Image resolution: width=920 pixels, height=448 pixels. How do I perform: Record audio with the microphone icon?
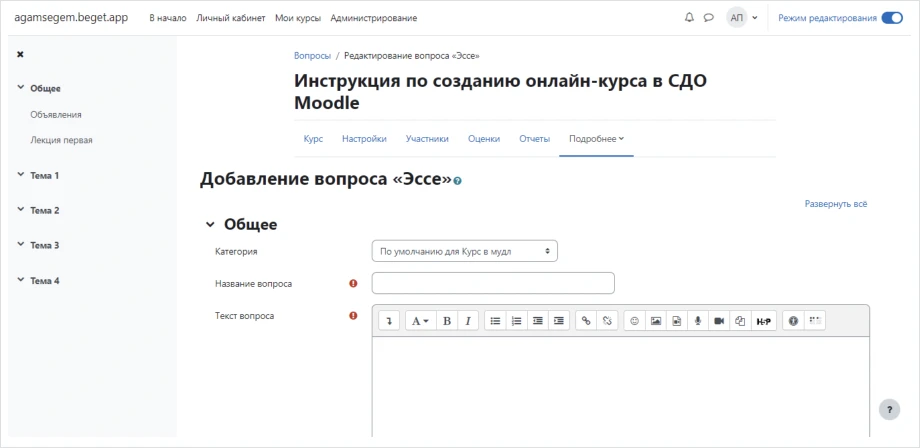698,321
